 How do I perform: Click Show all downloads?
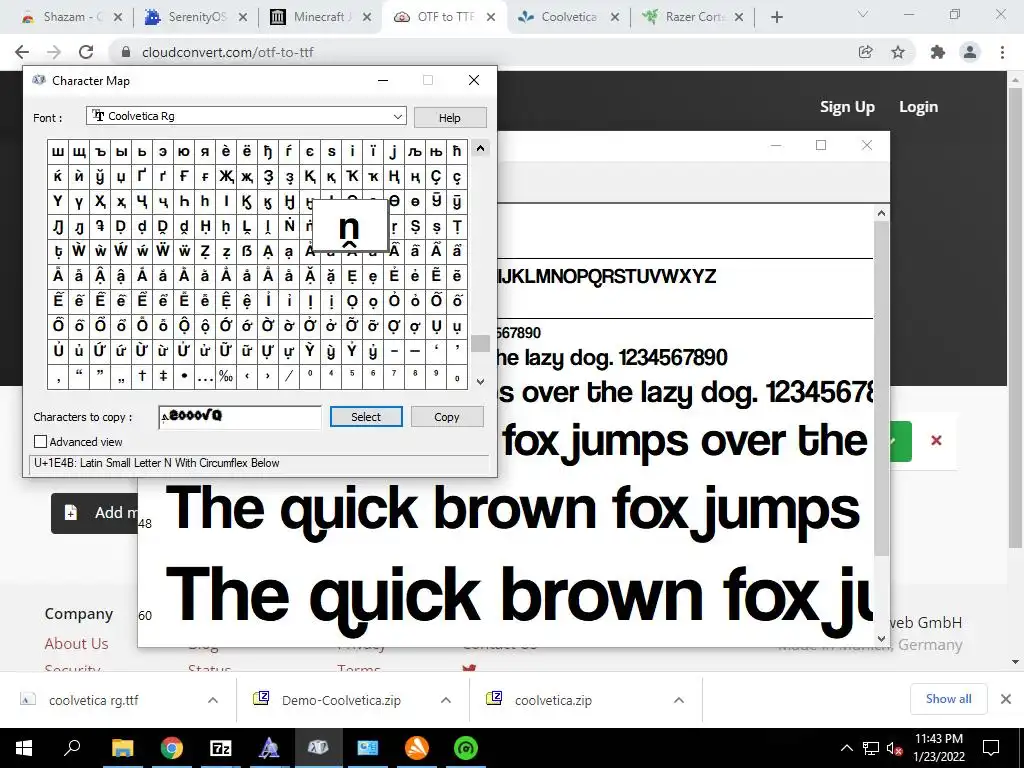(948, 699)
